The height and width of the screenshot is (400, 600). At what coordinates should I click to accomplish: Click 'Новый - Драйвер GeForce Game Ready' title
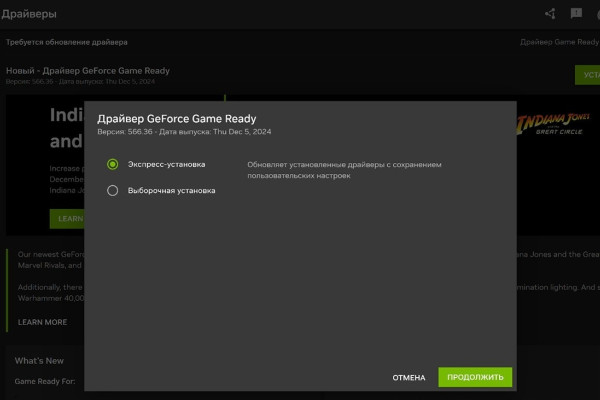click(x=88, y=71)
